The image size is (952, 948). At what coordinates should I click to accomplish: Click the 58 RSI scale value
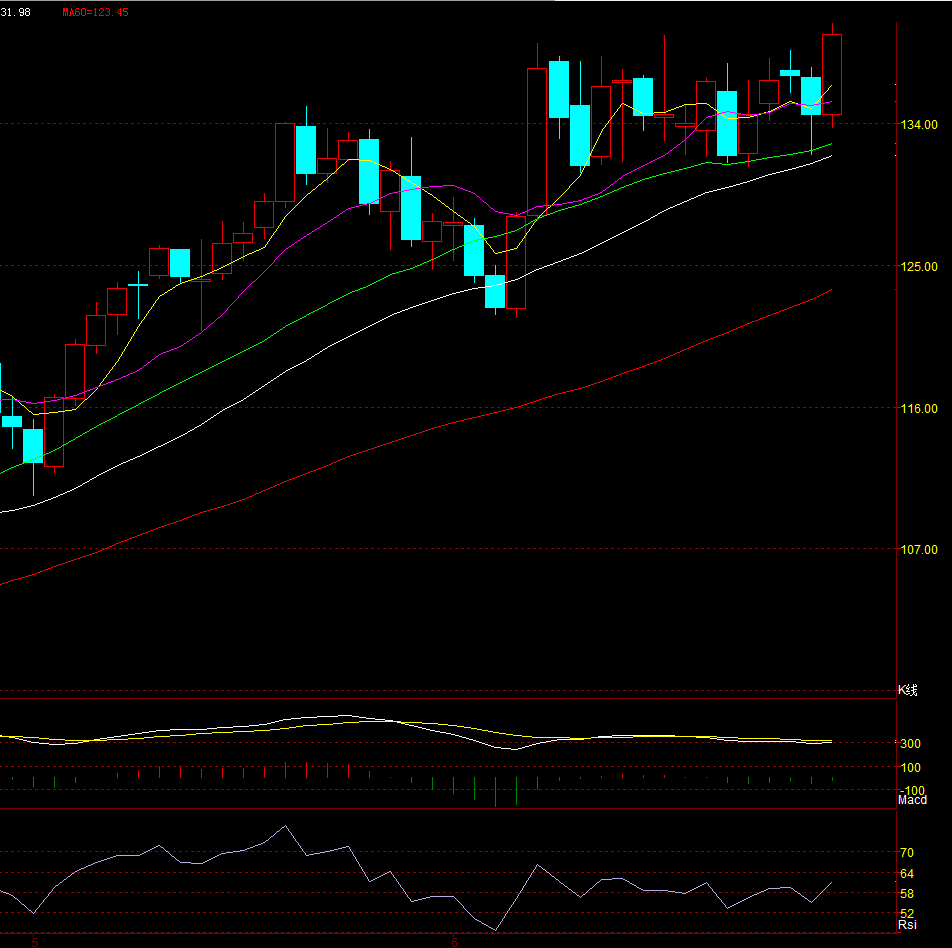[x=906, y=894]
